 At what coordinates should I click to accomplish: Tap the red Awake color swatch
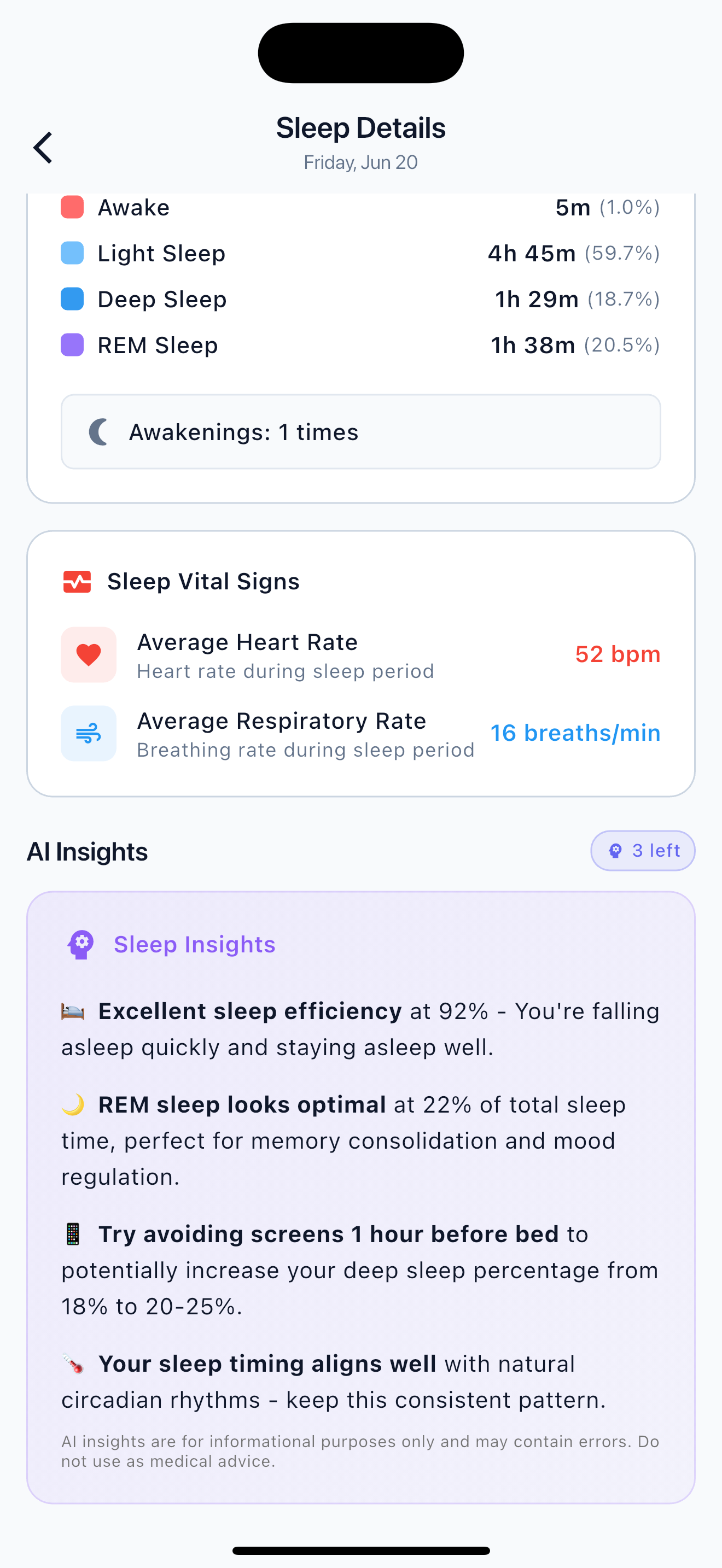tap(72, 207)
